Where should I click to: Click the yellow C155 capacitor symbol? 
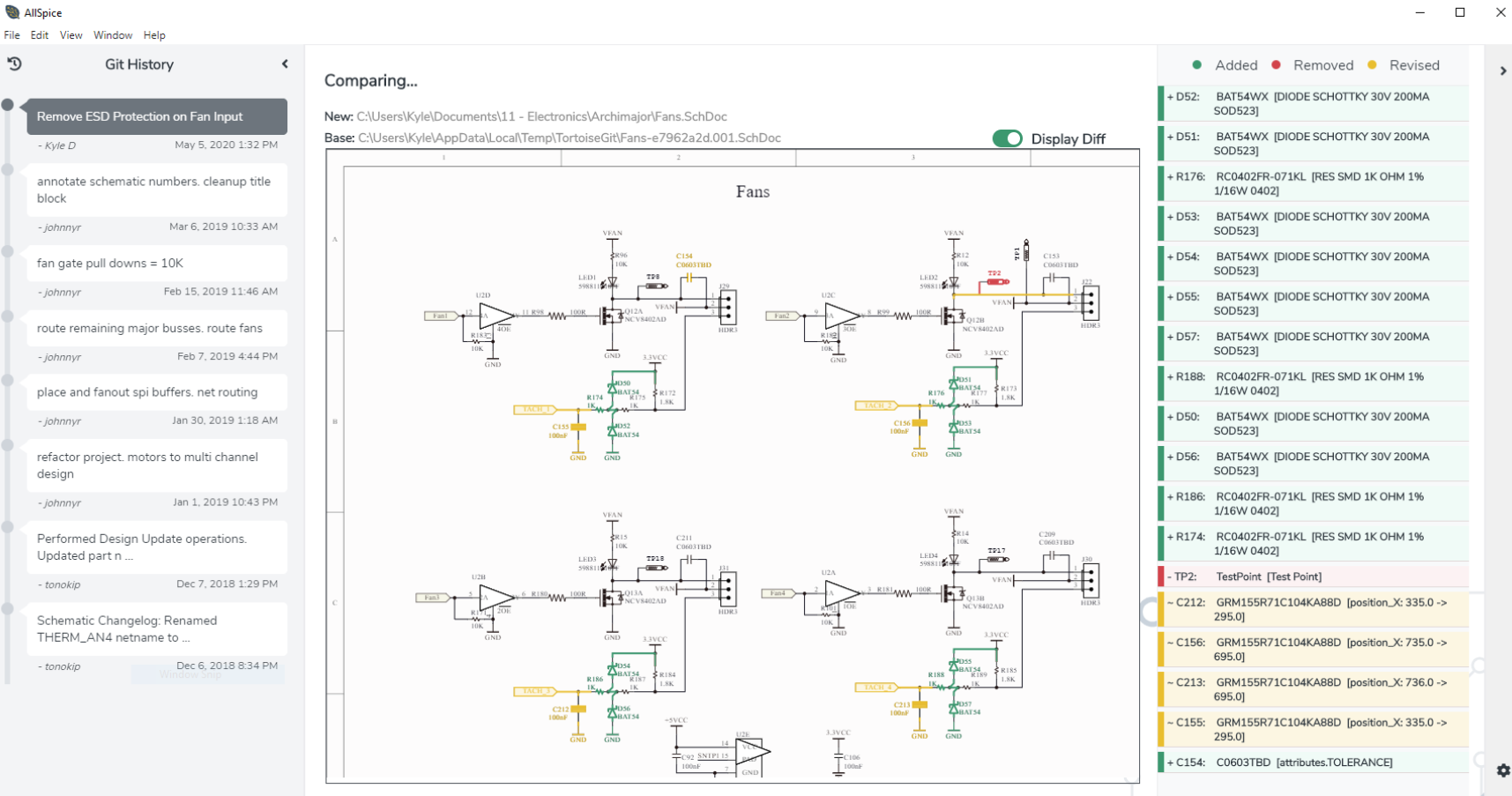pos(577,428)
